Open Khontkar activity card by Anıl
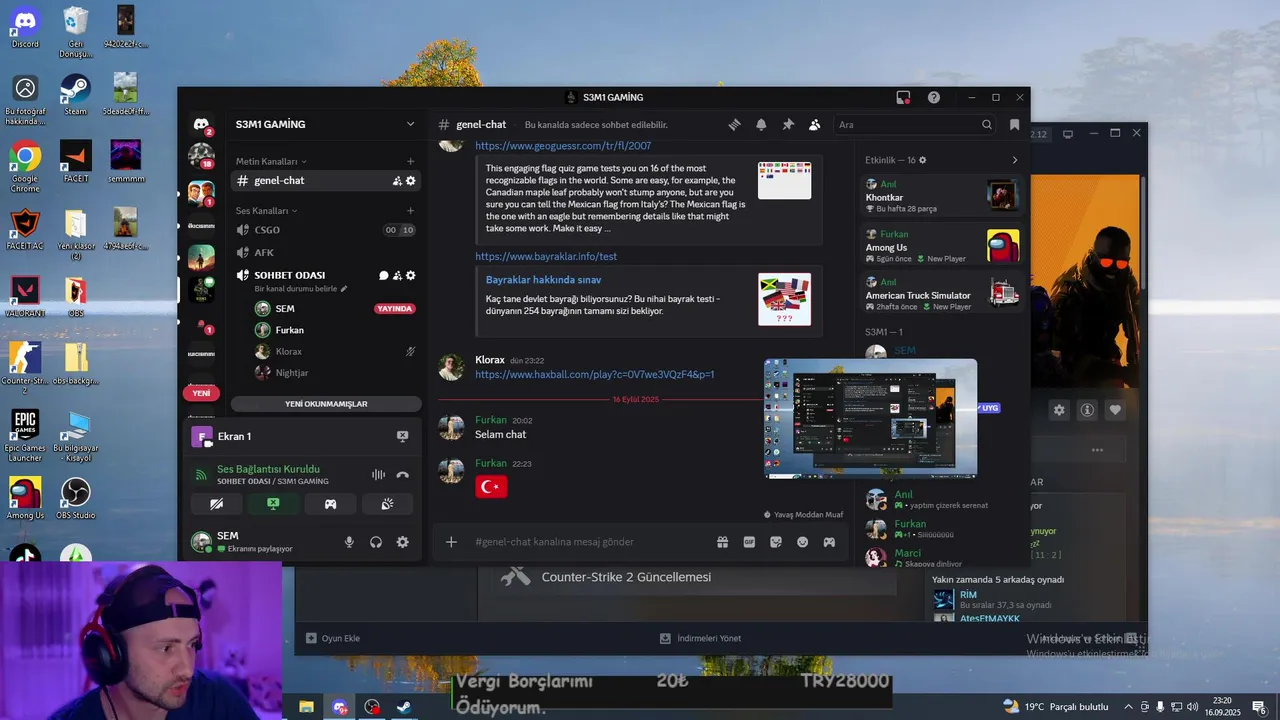Image resolution: width=1280 pixels, height=720 pixels. pyautogui.click(x=942, y=196)
